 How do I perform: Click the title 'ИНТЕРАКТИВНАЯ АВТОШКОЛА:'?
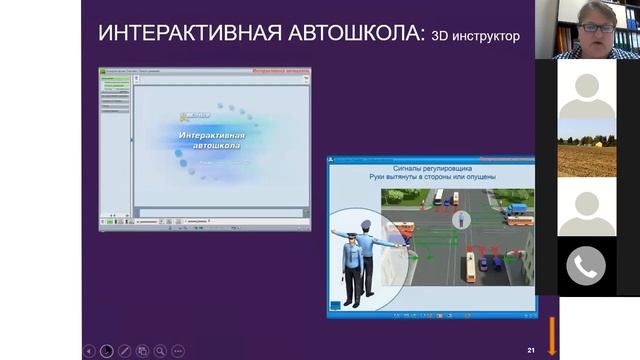(x=262, y=33)
